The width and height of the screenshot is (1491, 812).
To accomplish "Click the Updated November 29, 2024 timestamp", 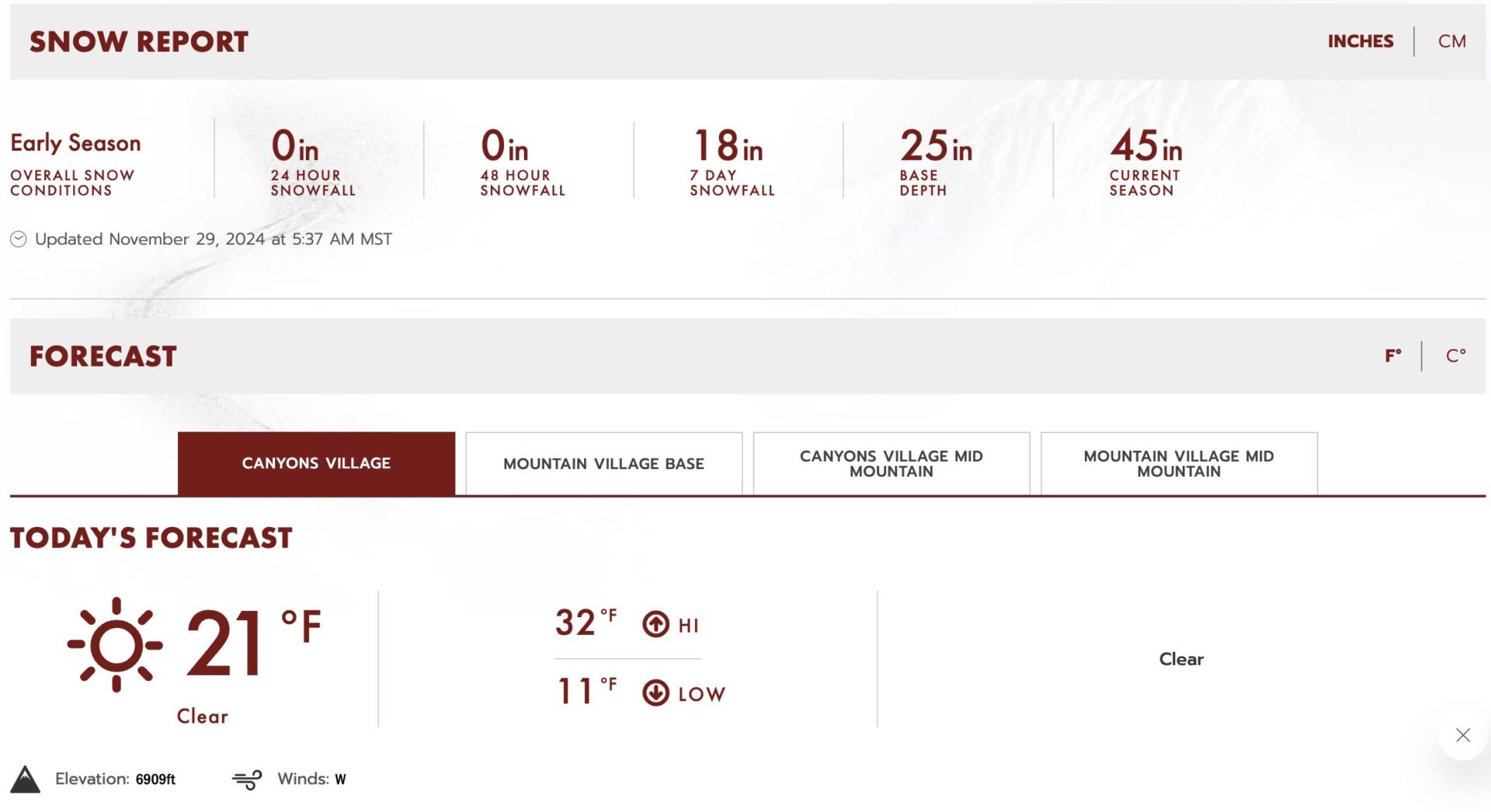I will tap(214, 239).
